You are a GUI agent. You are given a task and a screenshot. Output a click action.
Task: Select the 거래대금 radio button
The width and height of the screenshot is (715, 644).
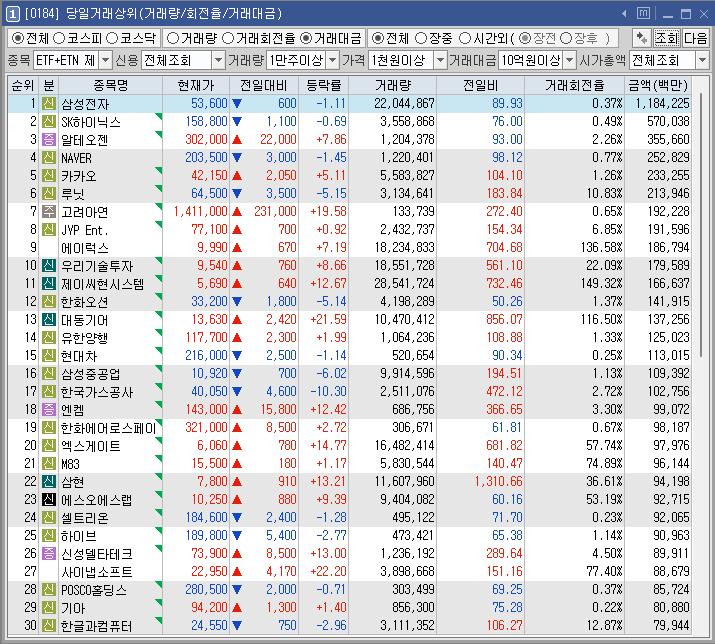tap(306, 38)
